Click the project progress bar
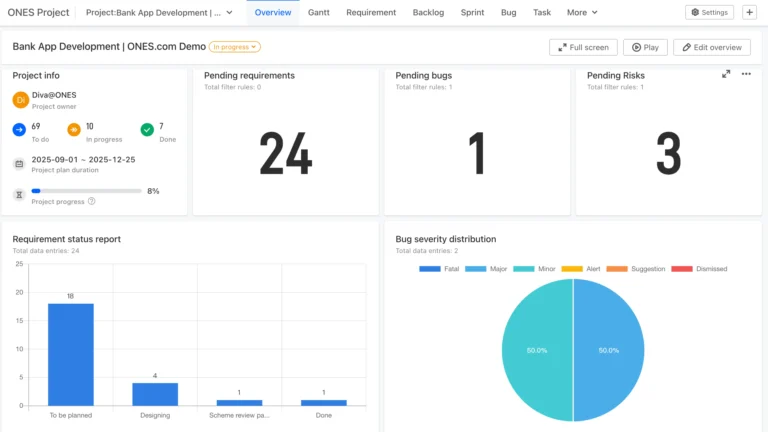The image size is (768, 432). point(86,190)
